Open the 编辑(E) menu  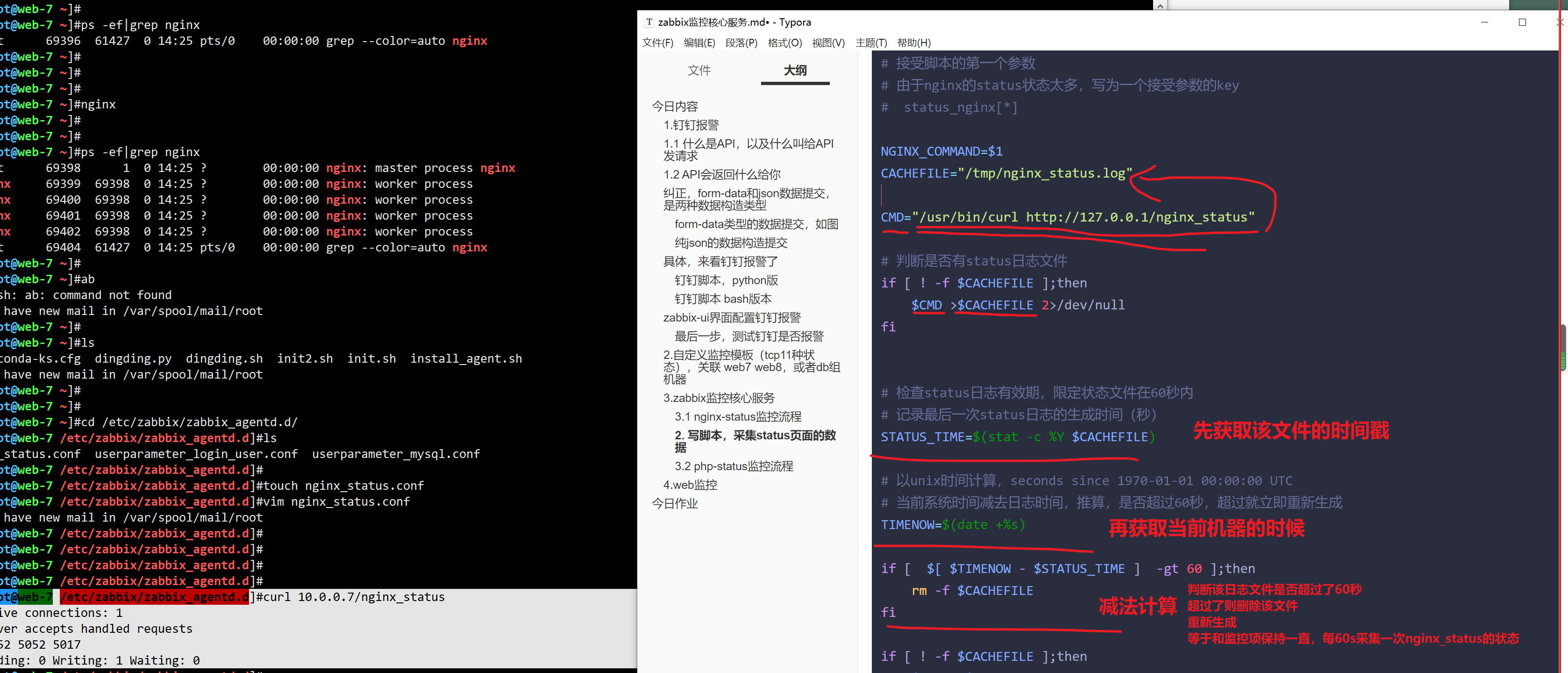(x=699, y=43)
